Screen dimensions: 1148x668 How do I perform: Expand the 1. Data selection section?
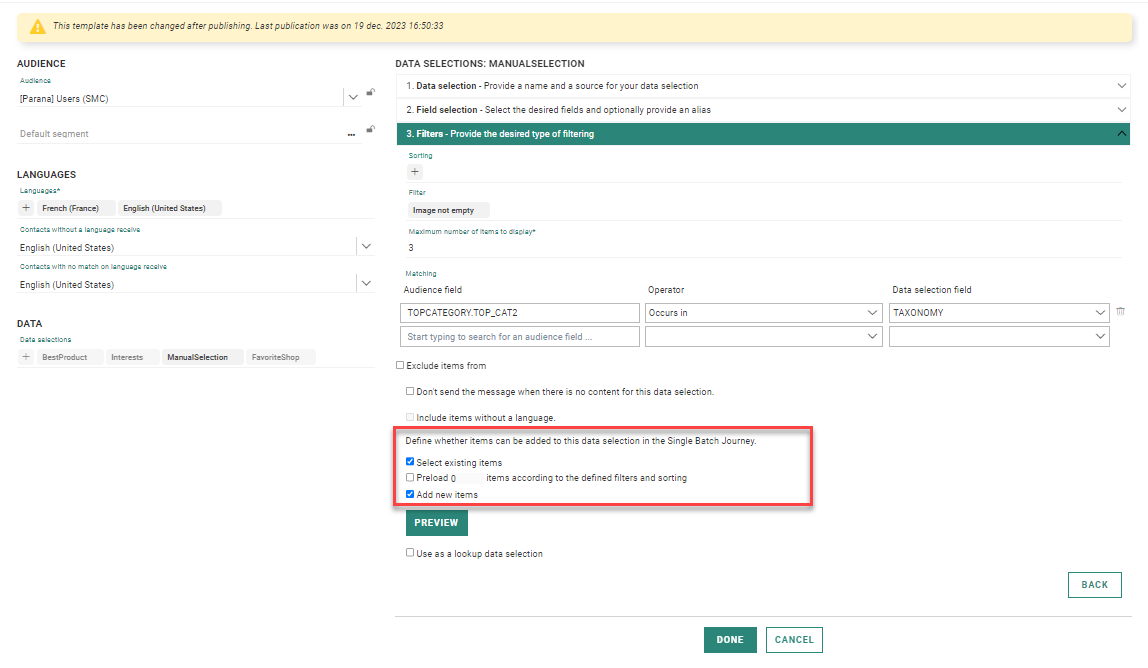click(762, 86)
